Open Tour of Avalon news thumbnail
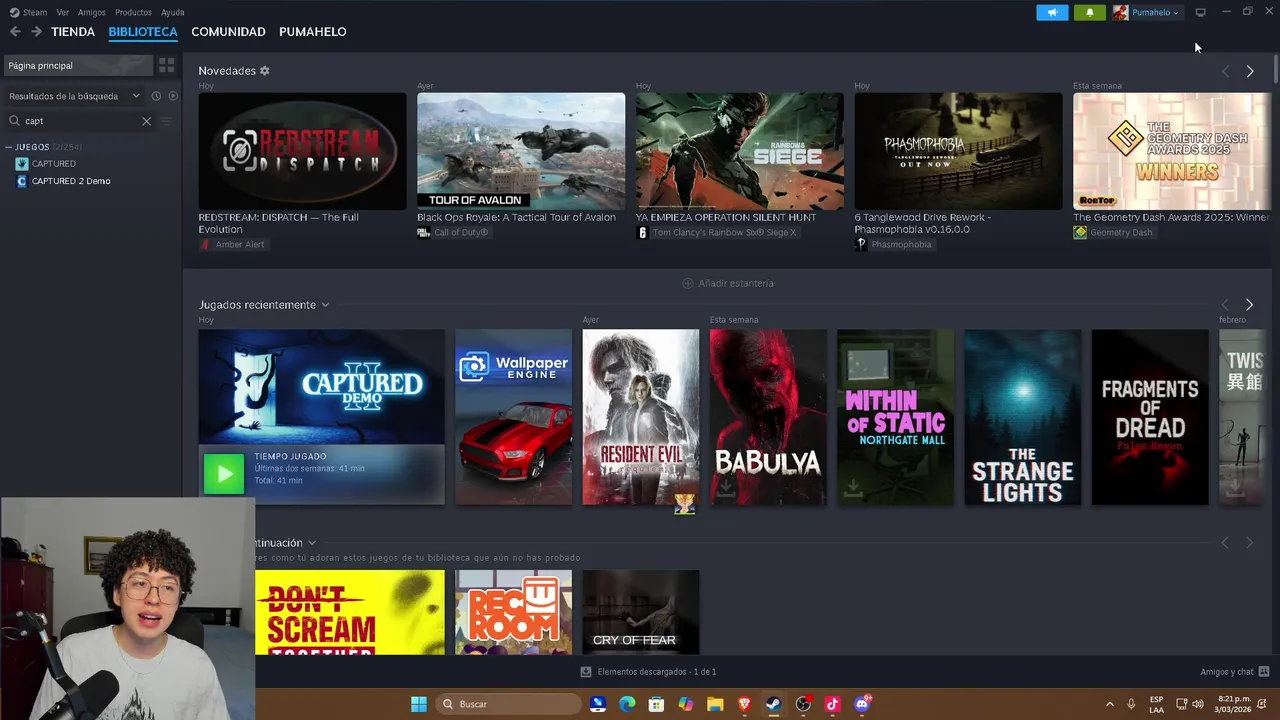Viewport: 1280px width, 720px height. click(x=521, y=151)
